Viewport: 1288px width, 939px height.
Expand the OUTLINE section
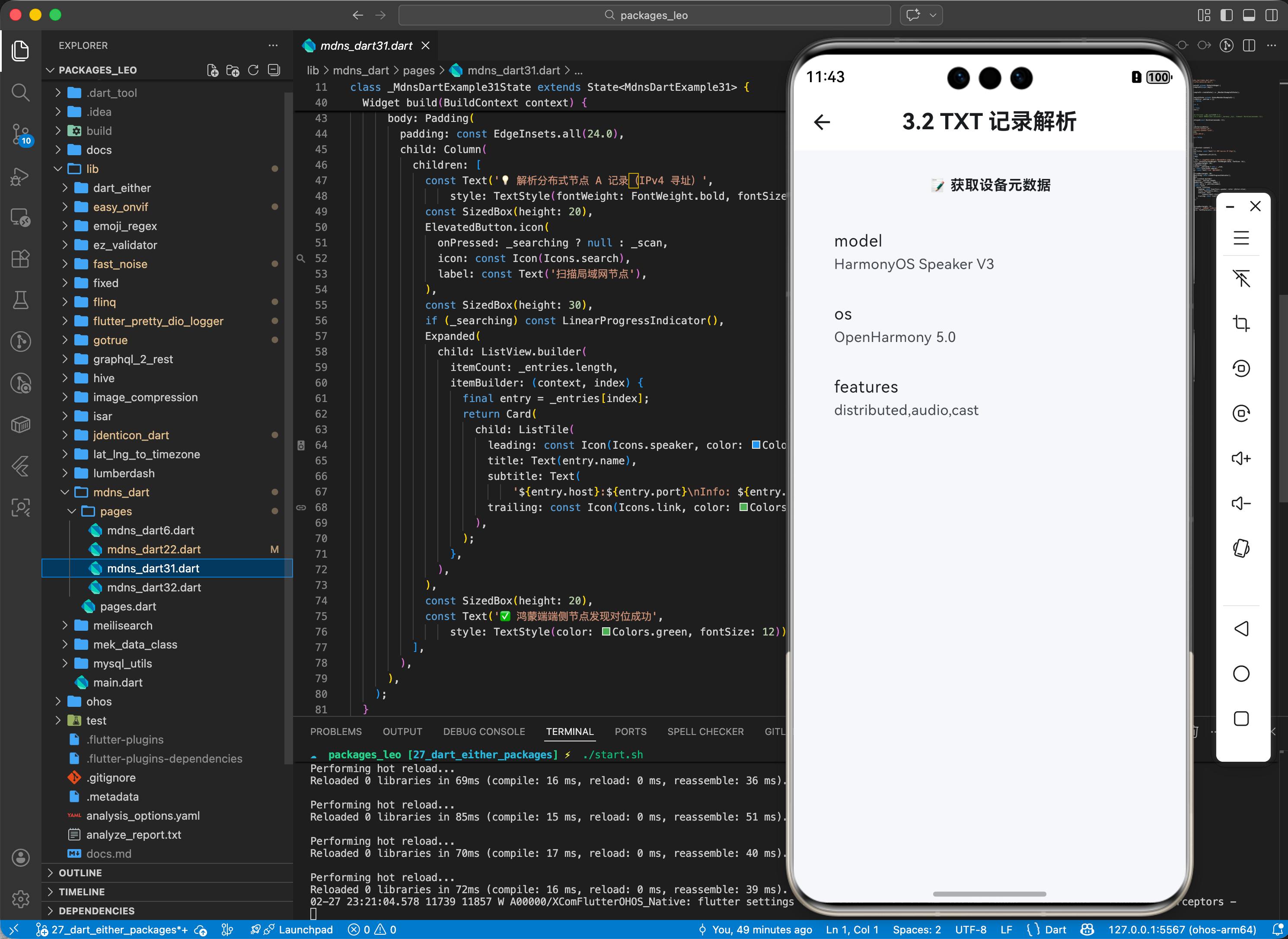[80, 872]
